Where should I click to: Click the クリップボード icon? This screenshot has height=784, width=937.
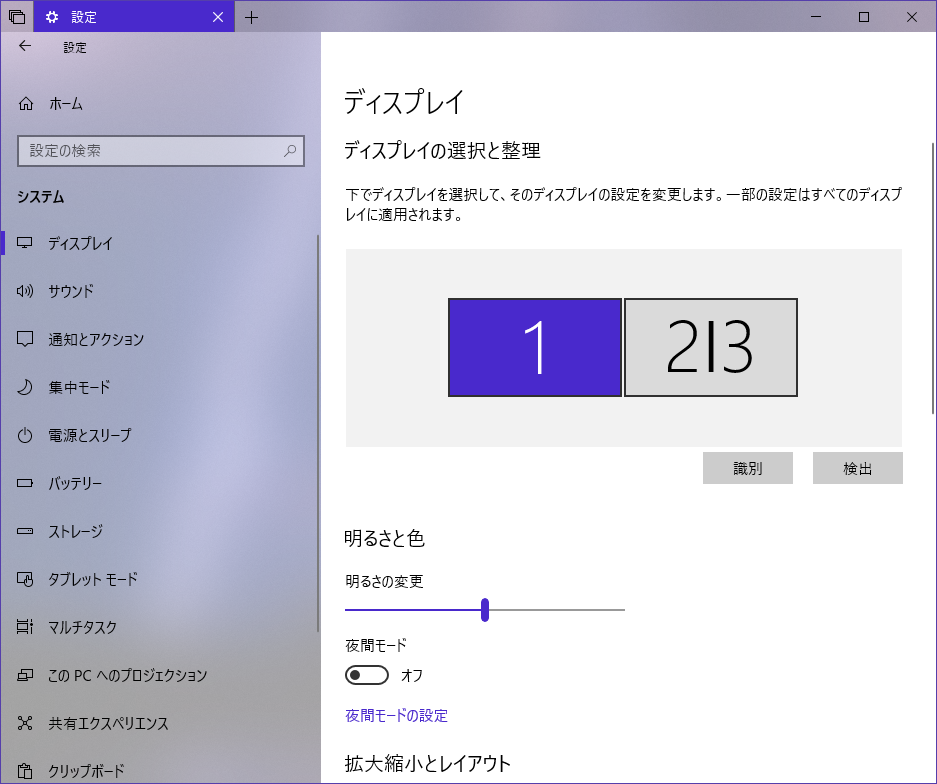click(25, 771)
